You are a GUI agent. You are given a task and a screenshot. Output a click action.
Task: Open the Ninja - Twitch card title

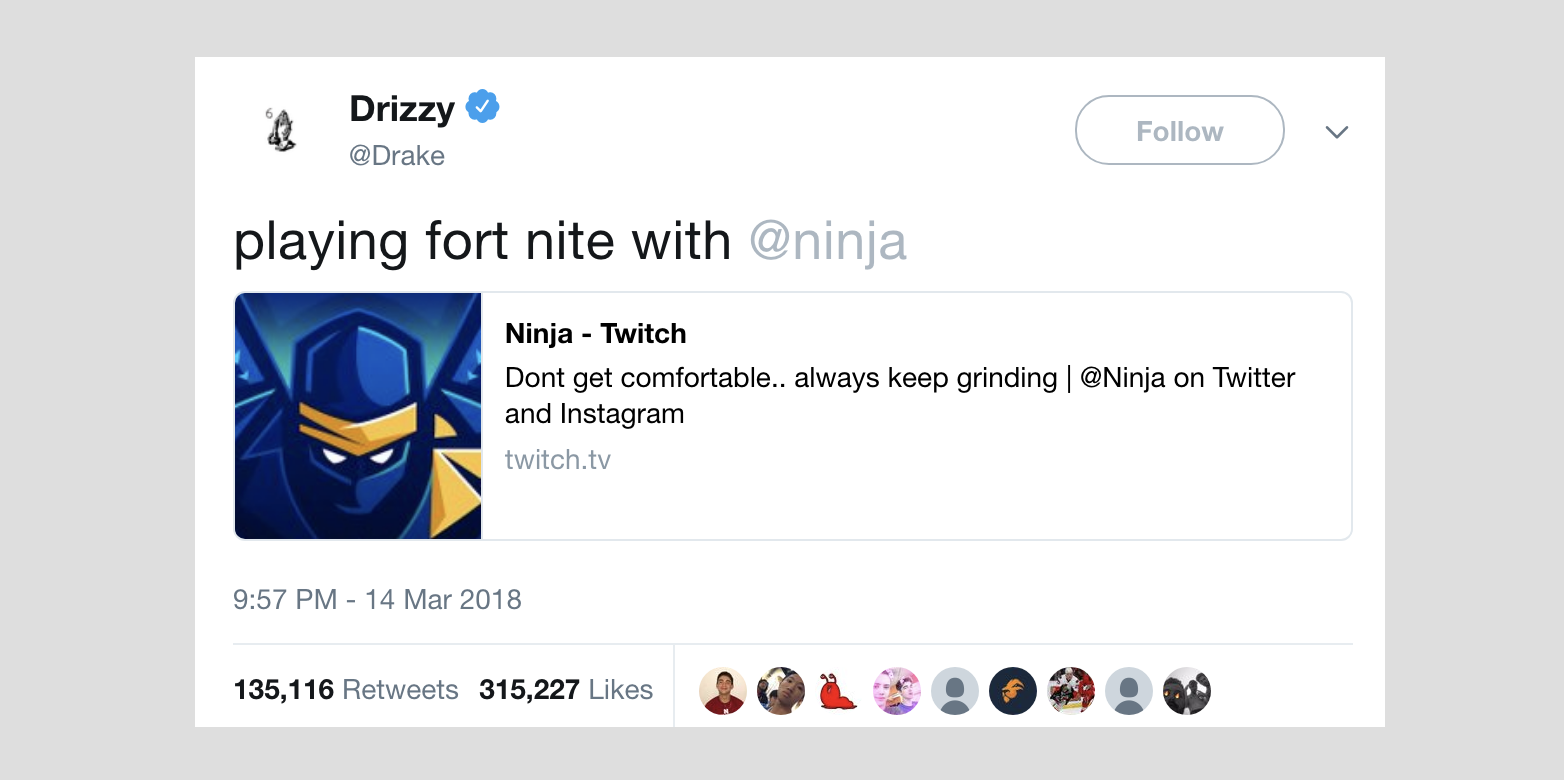pos(596,333)
